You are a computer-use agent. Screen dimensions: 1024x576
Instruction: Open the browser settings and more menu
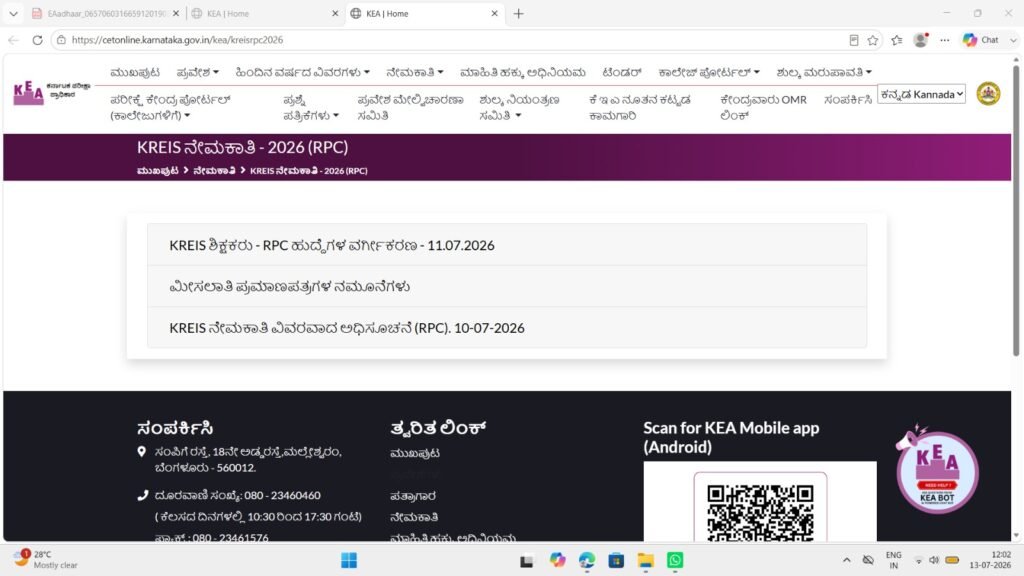coord(944,40)
